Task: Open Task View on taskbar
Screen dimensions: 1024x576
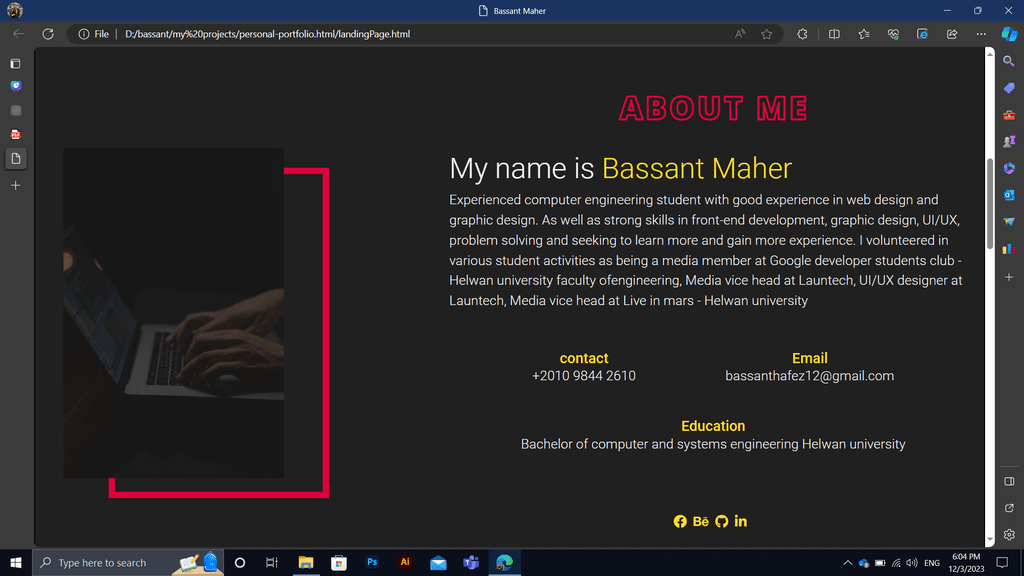Action: pyautogui.click(x=272, y=562)
